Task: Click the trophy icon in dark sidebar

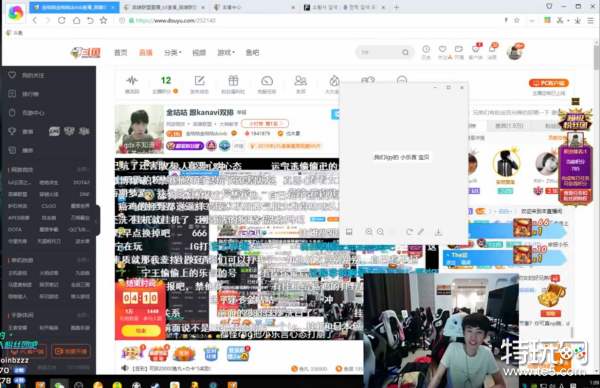Action: coord(12,131)
